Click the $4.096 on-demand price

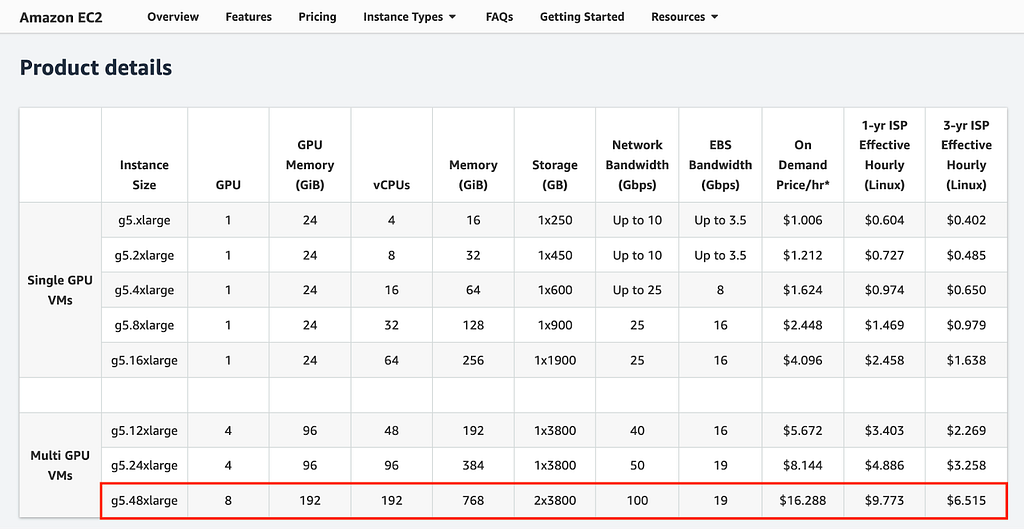pos(803,360)
